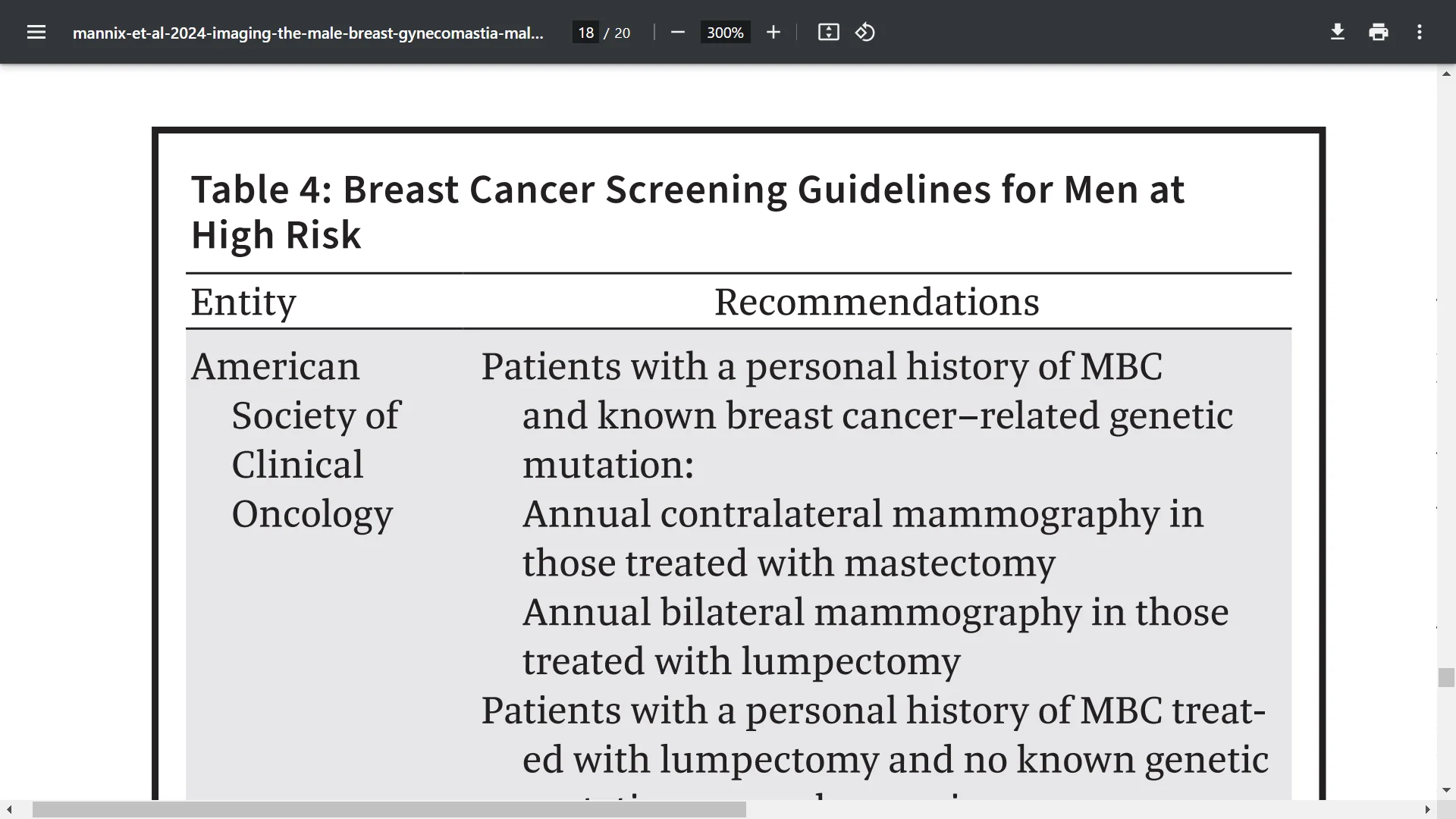Edit the 300% zoom level field
The image size is (1456, 819).
(x=725, y=33)
